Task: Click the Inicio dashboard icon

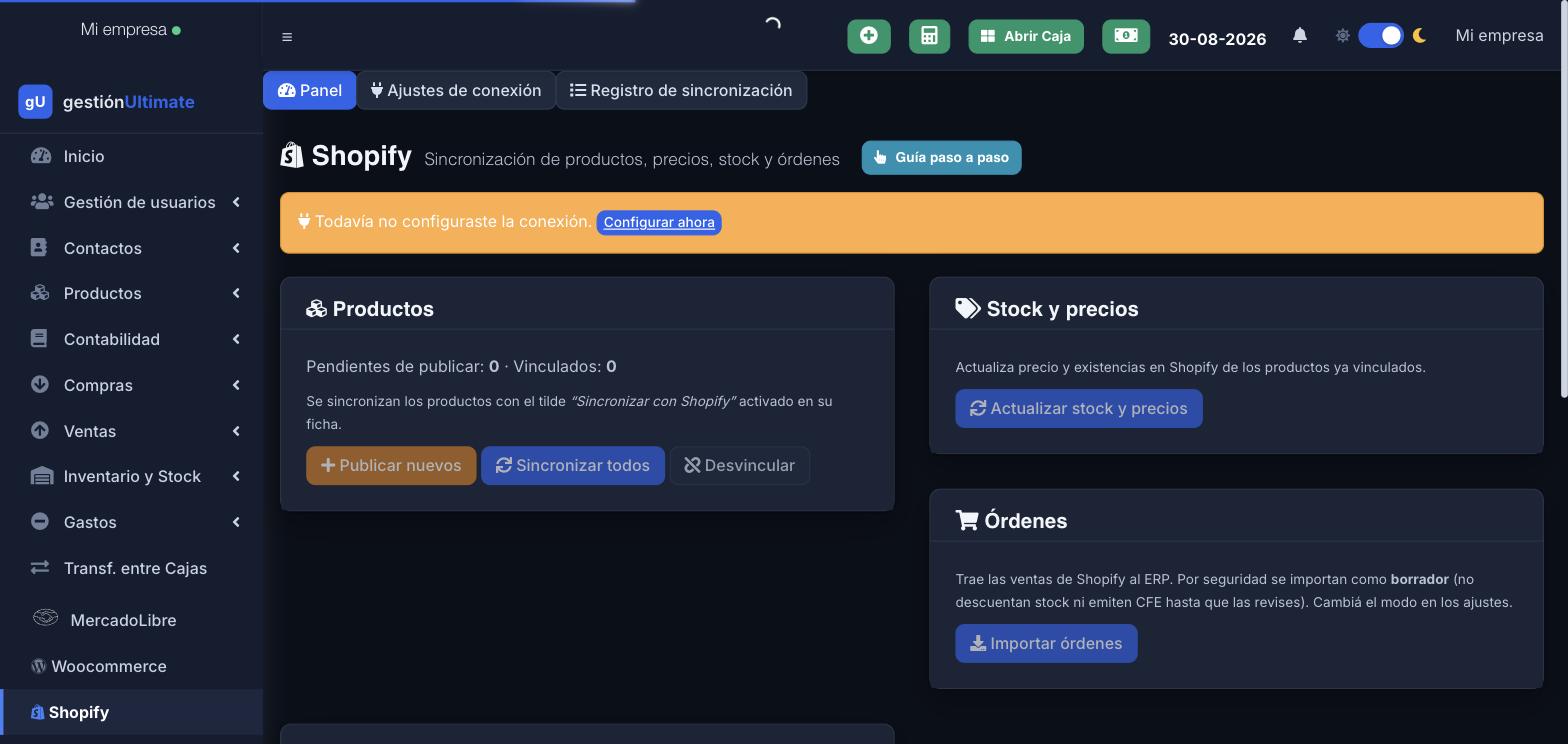Action: (x=41, y=156)
